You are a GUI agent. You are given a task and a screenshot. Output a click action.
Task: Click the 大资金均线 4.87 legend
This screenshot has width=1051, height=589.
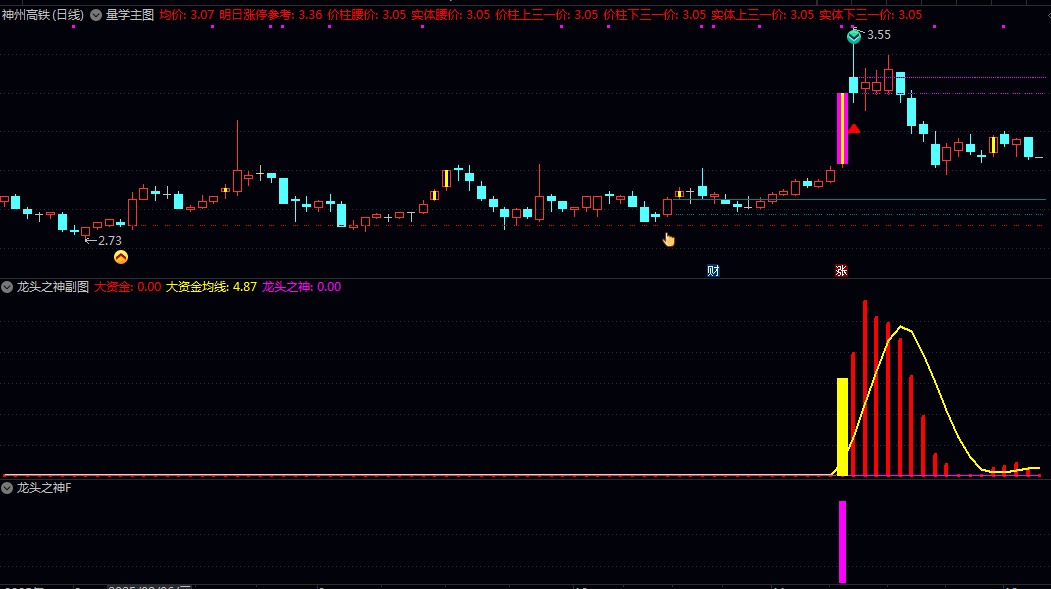[x=211, y=287]
